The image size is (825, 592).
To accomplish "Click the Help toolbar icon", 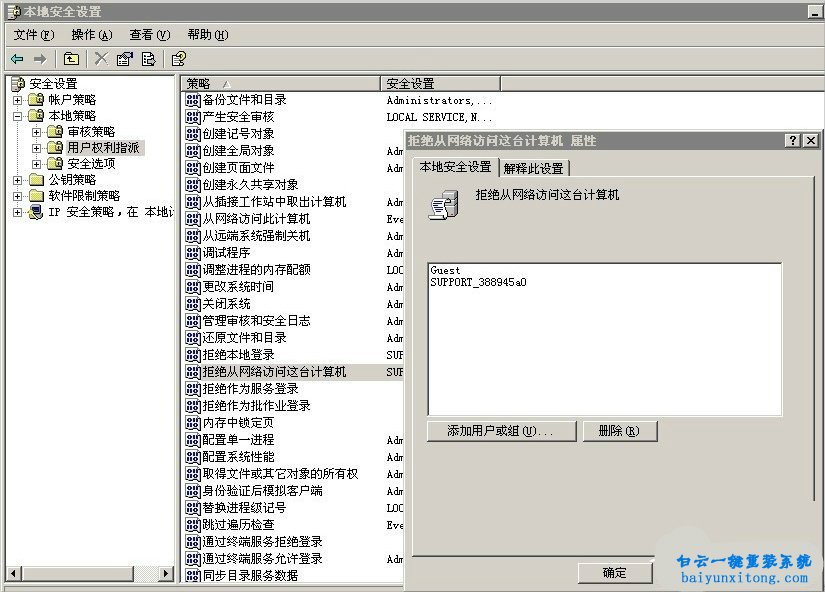I will point(177,58).
